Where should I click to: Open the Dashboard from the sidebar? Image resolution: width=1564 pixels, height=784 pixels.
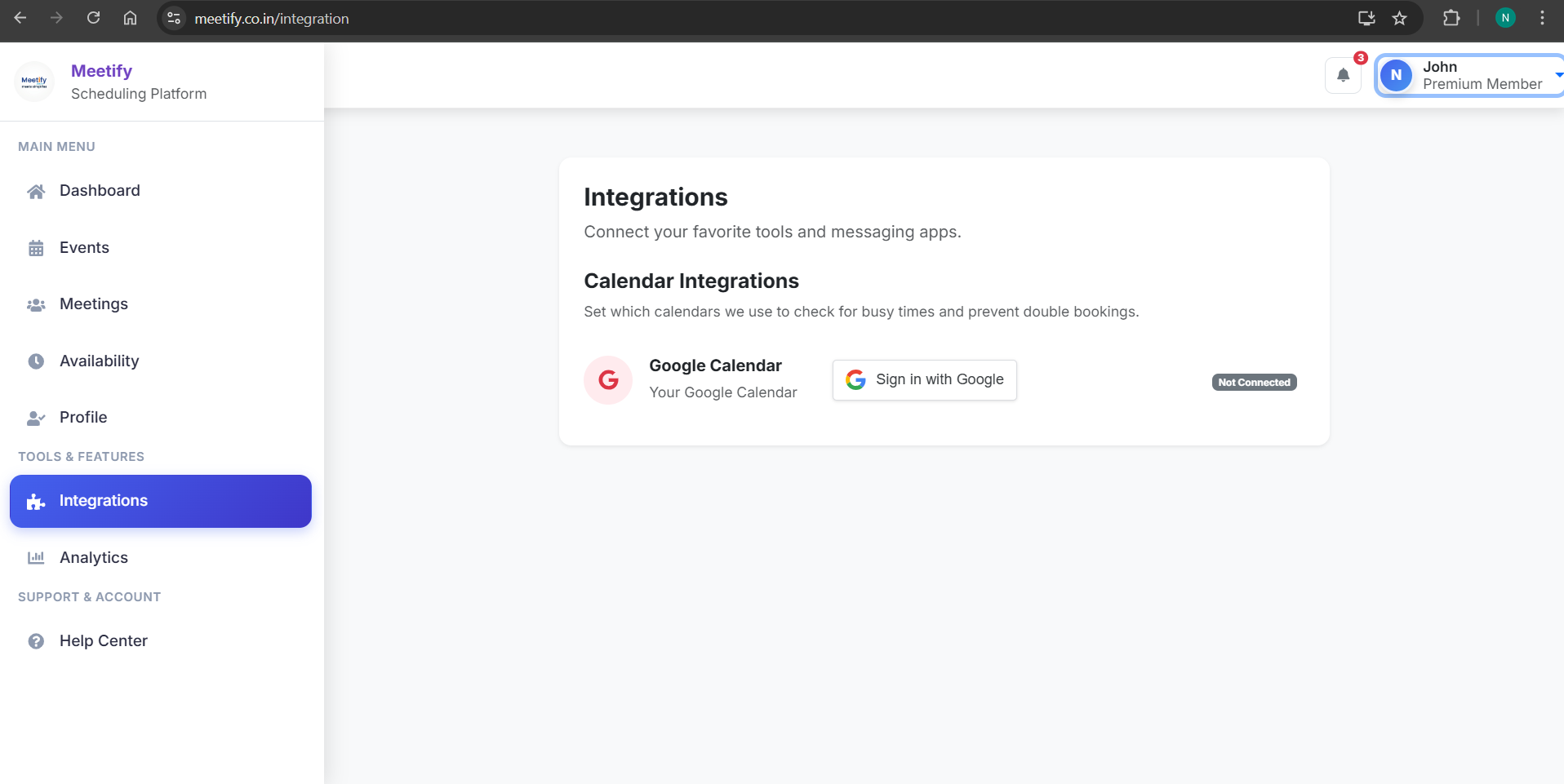pyautogui.click(x=98, y=190)
